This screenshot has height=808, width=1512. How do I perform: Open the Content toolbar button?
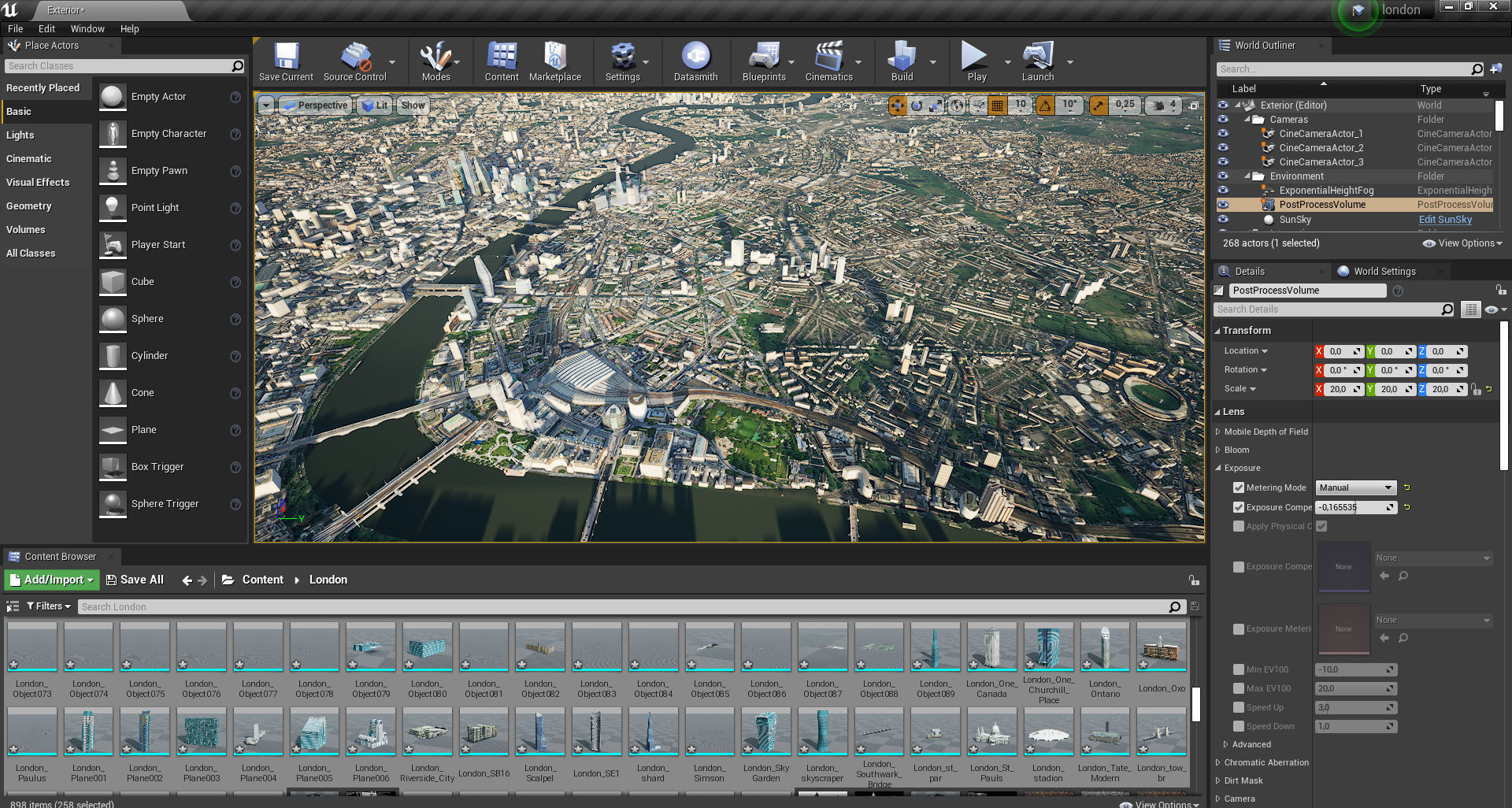(x=502, y=61)
